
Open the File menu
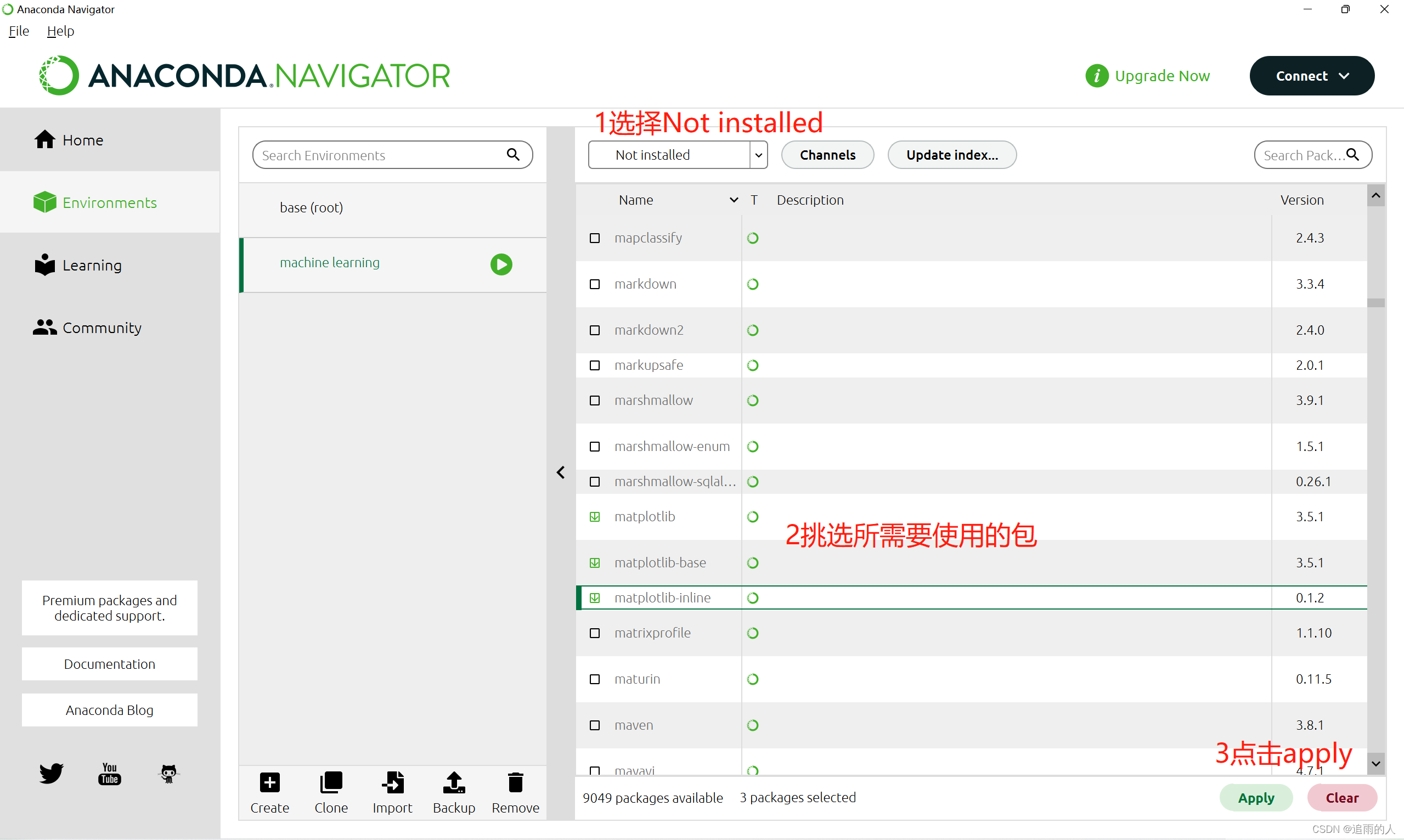pos(19,31)
